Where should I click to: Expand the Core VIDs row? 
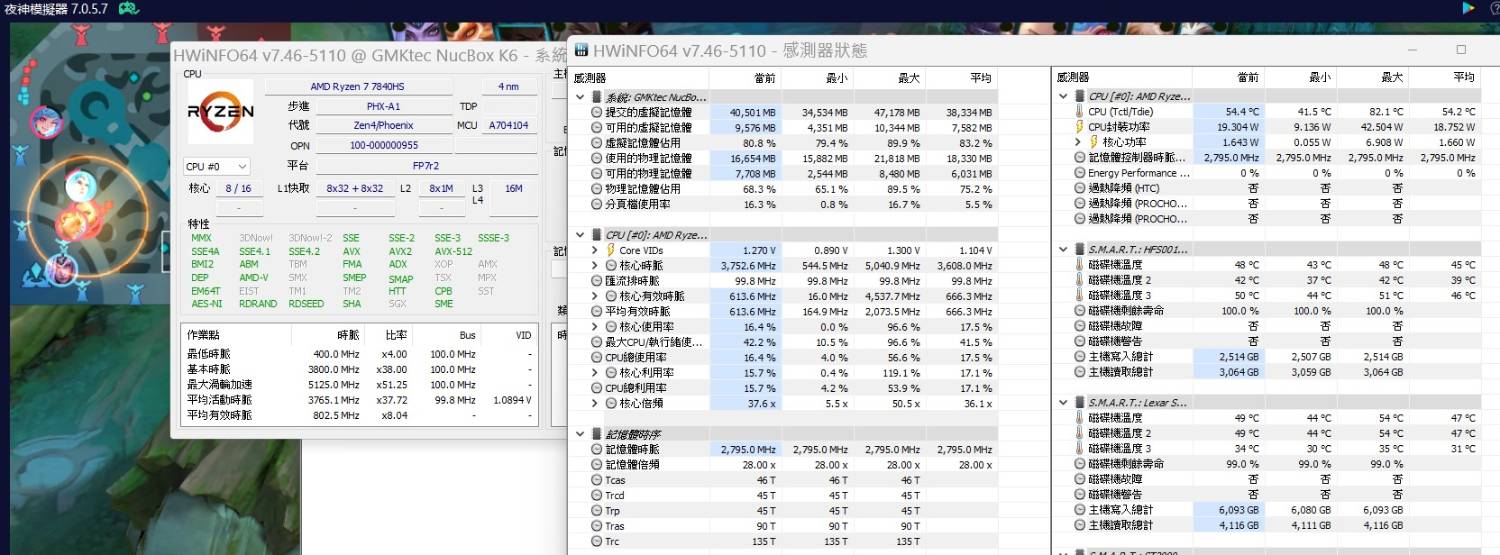596,250
